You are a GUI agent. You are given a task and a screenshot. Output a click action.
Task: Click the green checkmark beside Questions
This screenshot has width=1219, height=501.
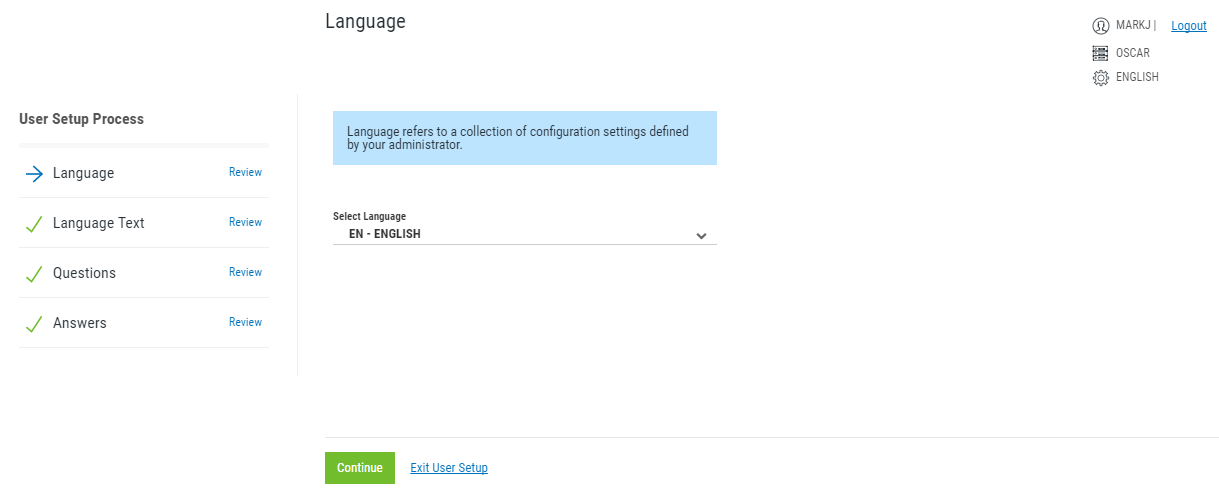(34, 274)
